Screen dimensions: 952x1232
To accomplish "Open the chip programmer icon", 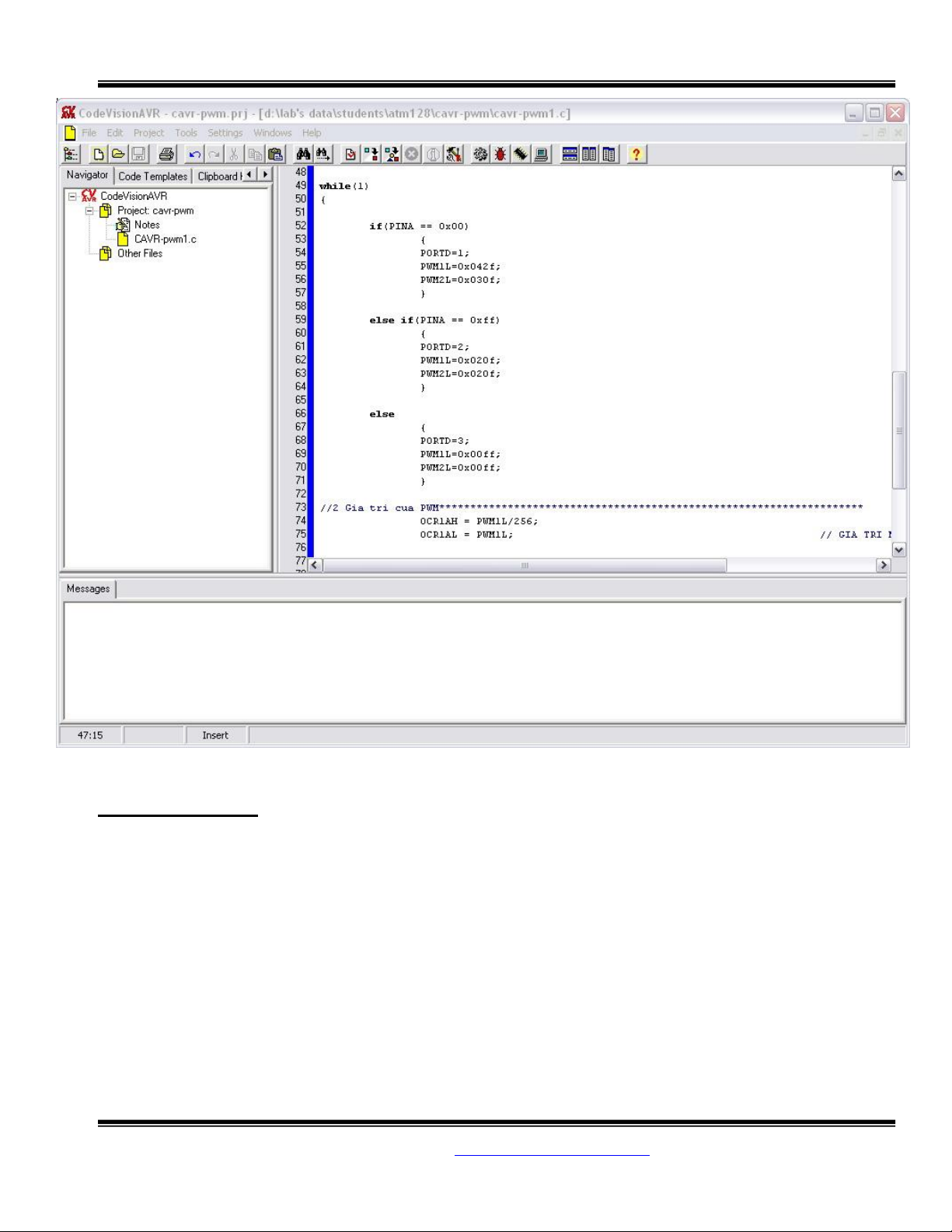I will click(x=521, y=154).
